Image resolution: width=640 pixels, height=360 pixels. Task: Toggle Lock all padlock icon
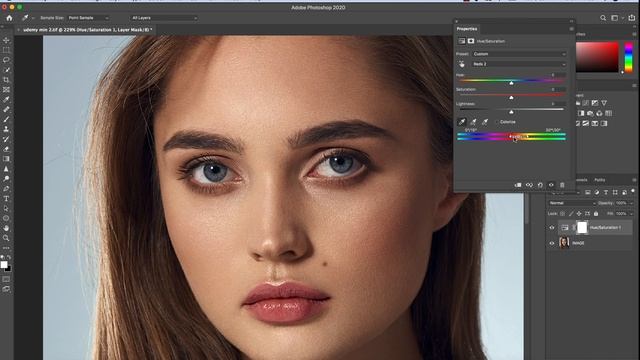(x=596, y=213)
